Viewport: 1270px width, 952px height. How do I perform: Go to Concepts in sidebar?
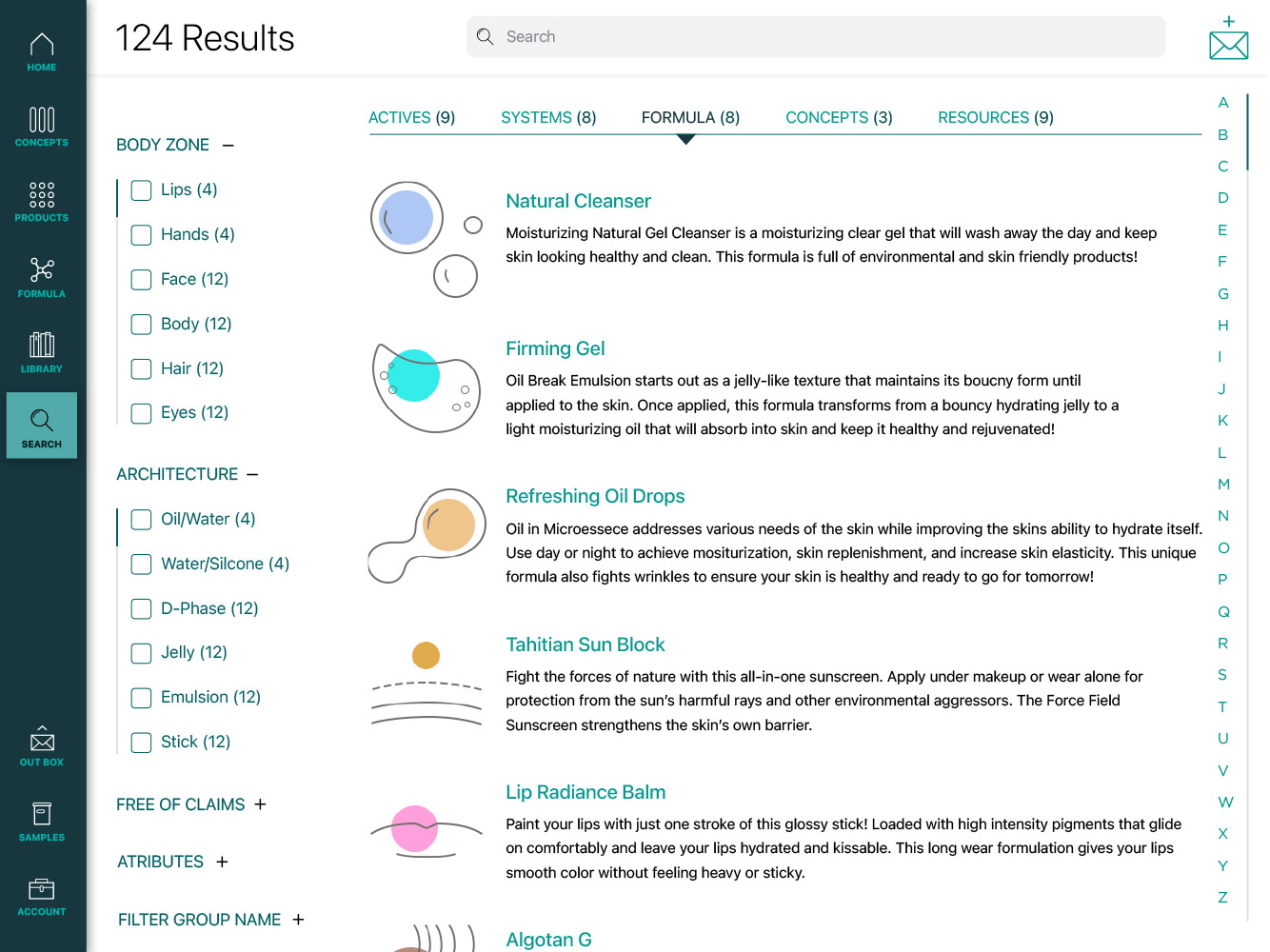42,127
